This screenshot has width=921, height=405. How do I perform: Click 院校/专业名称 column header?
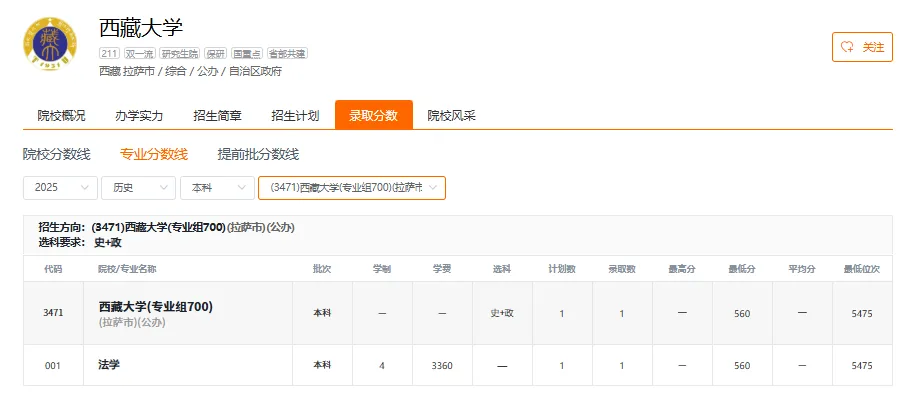pyautogui.click(x=127, y=269)
